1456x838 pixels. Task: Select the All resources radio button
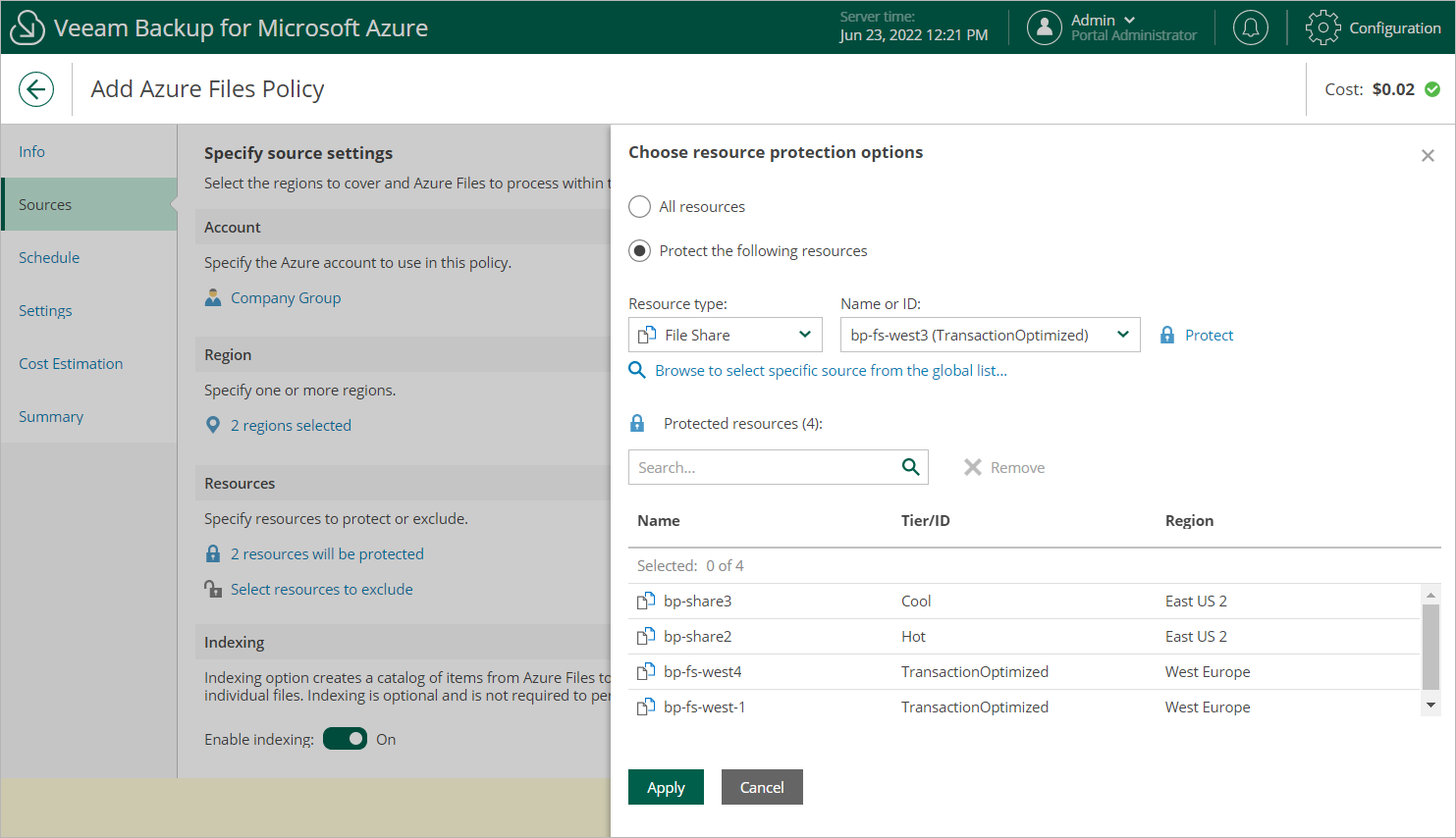[640, 207]
